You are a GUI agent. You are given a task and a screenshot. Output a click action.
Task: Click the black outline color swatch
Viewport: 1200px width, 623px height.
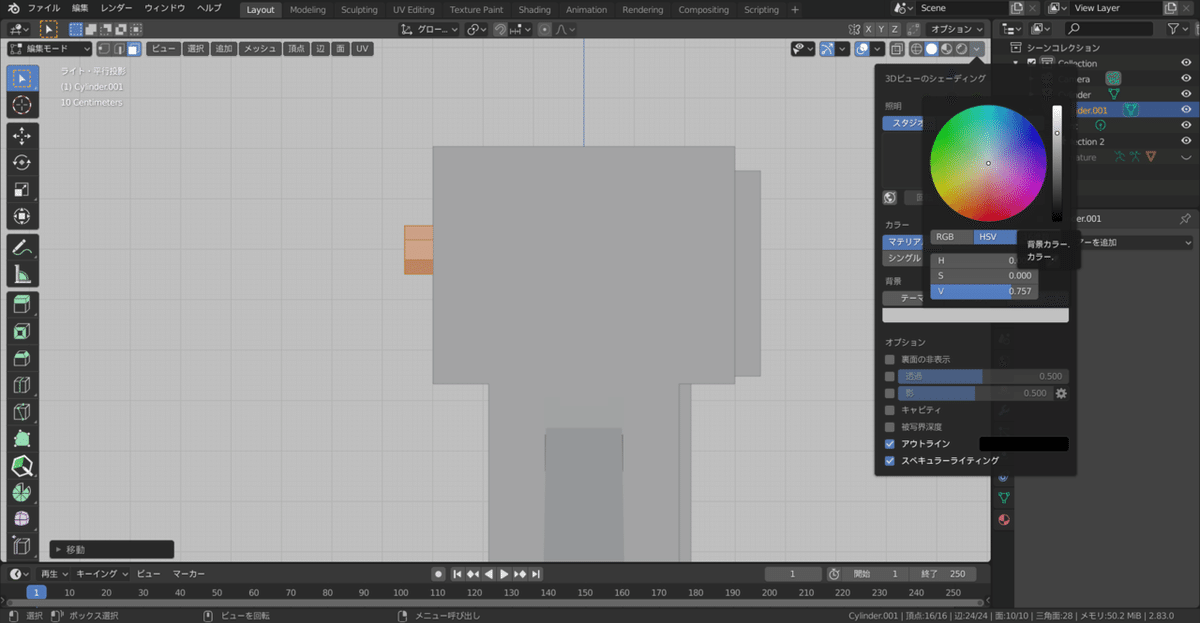point(1023,443)
